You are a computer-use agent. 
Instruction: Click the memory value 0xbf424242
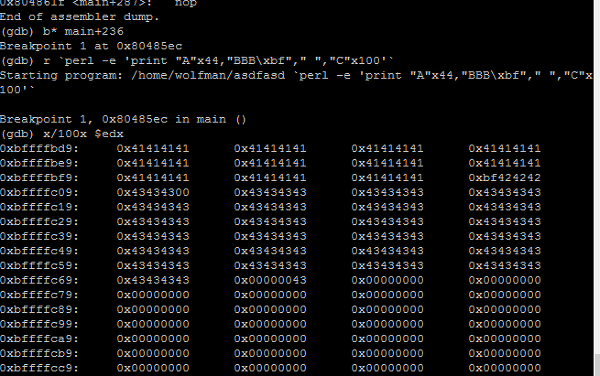point(505,178)
